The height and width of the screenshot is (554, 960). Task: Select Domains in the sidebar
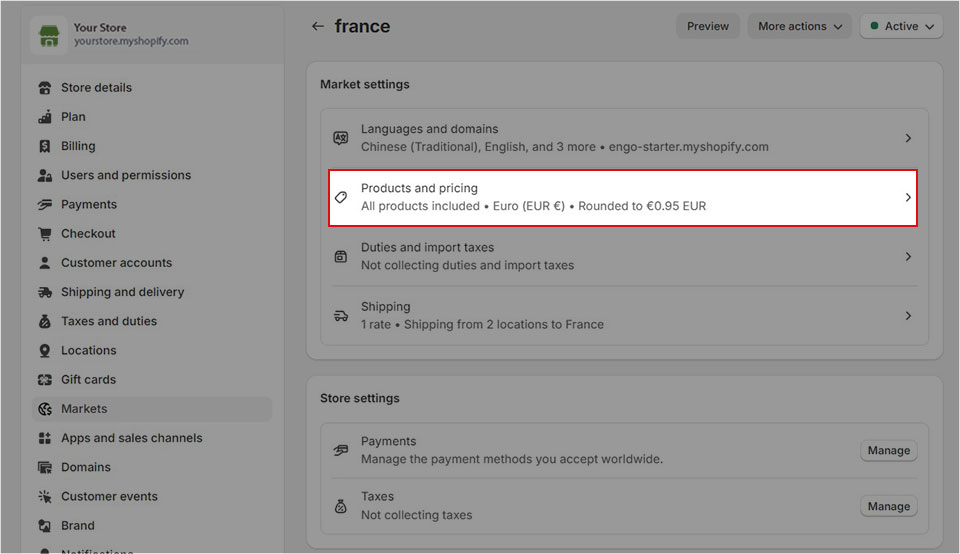(x=152, y=468)
